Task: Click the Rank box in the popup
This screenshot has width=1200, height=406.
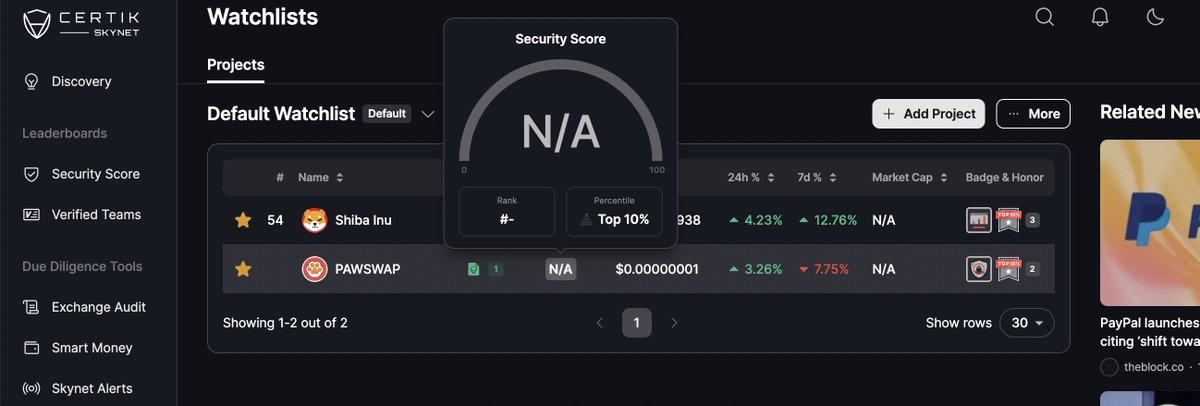Action: (x=507, y=212)
